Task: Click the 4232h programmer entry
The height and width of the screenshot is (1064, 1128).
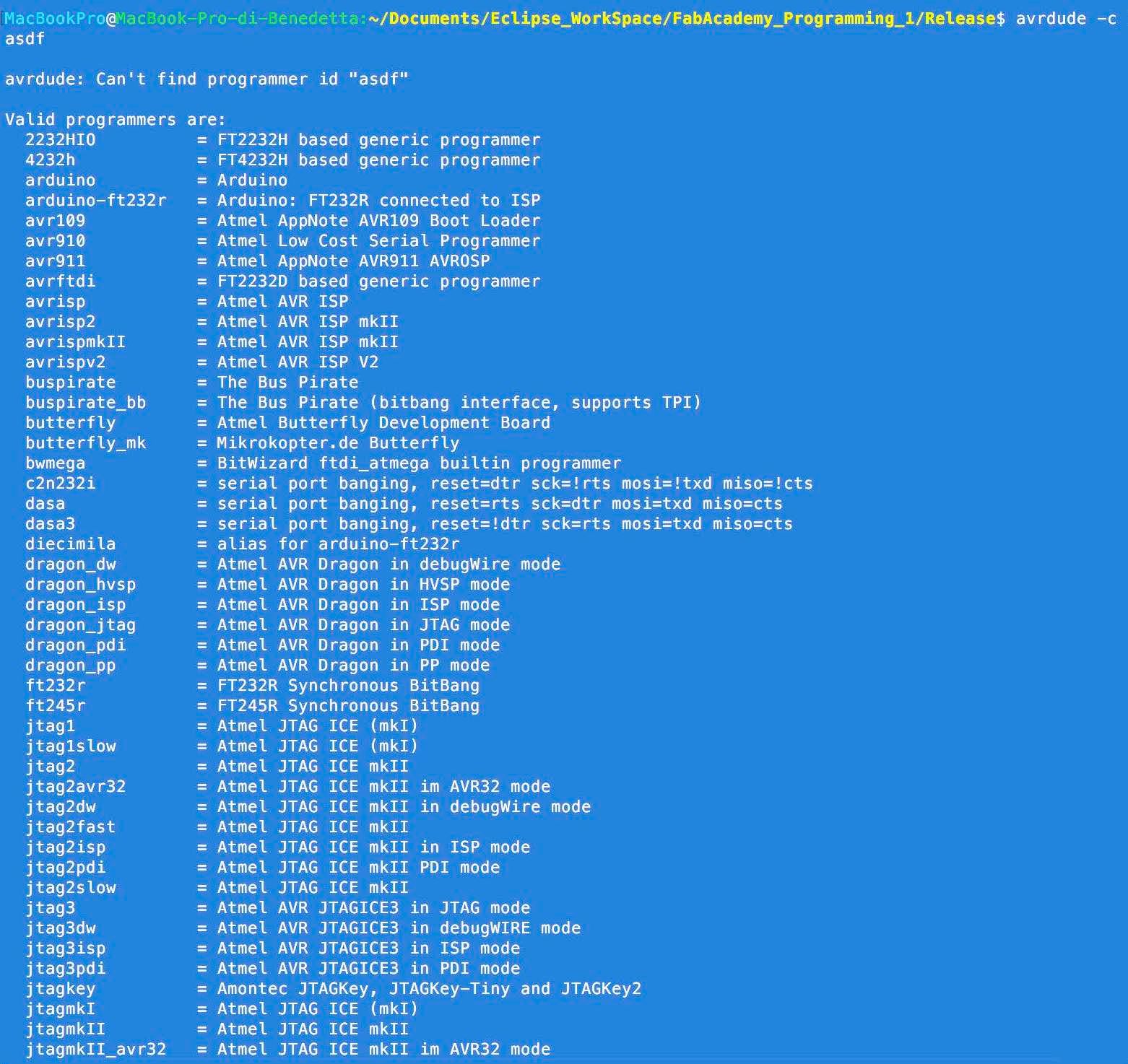Action: [x=50, y=160]
